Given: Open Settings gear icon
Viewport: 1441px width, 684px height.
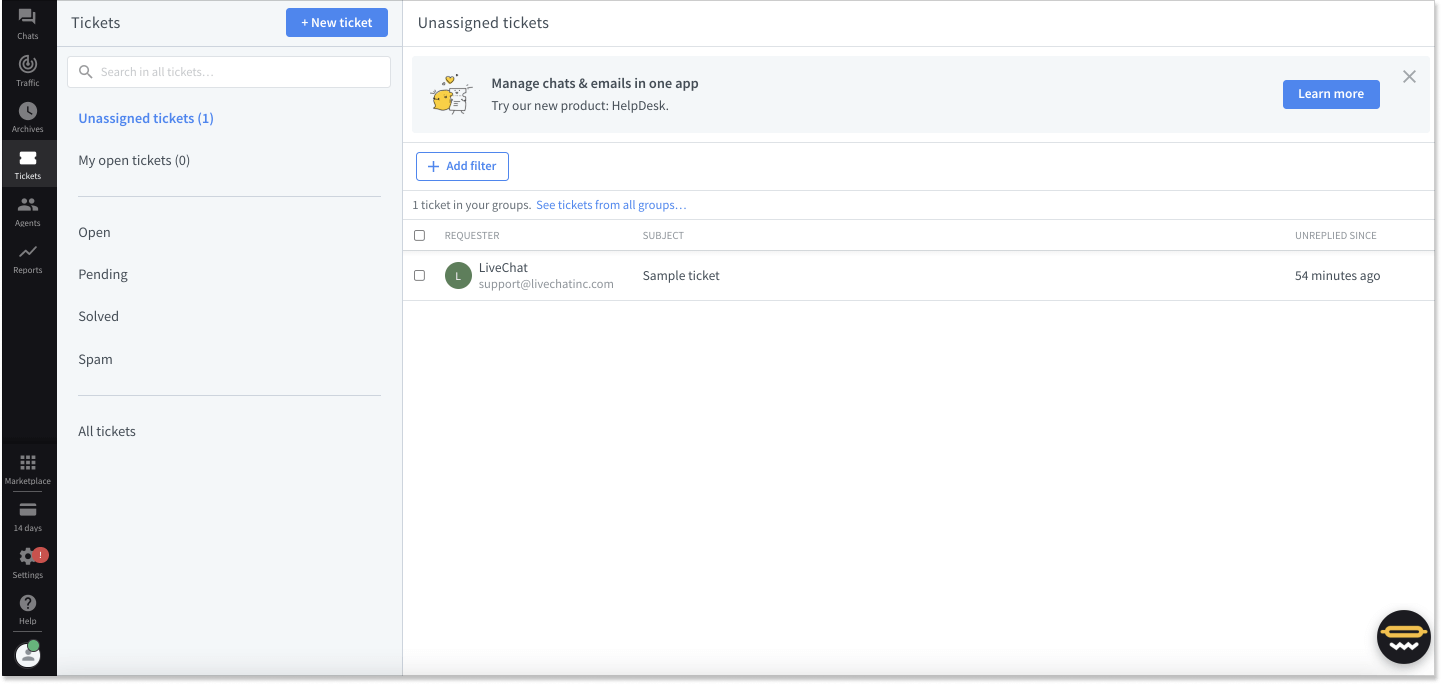Looking at the screenshot, I should point(28,557).
